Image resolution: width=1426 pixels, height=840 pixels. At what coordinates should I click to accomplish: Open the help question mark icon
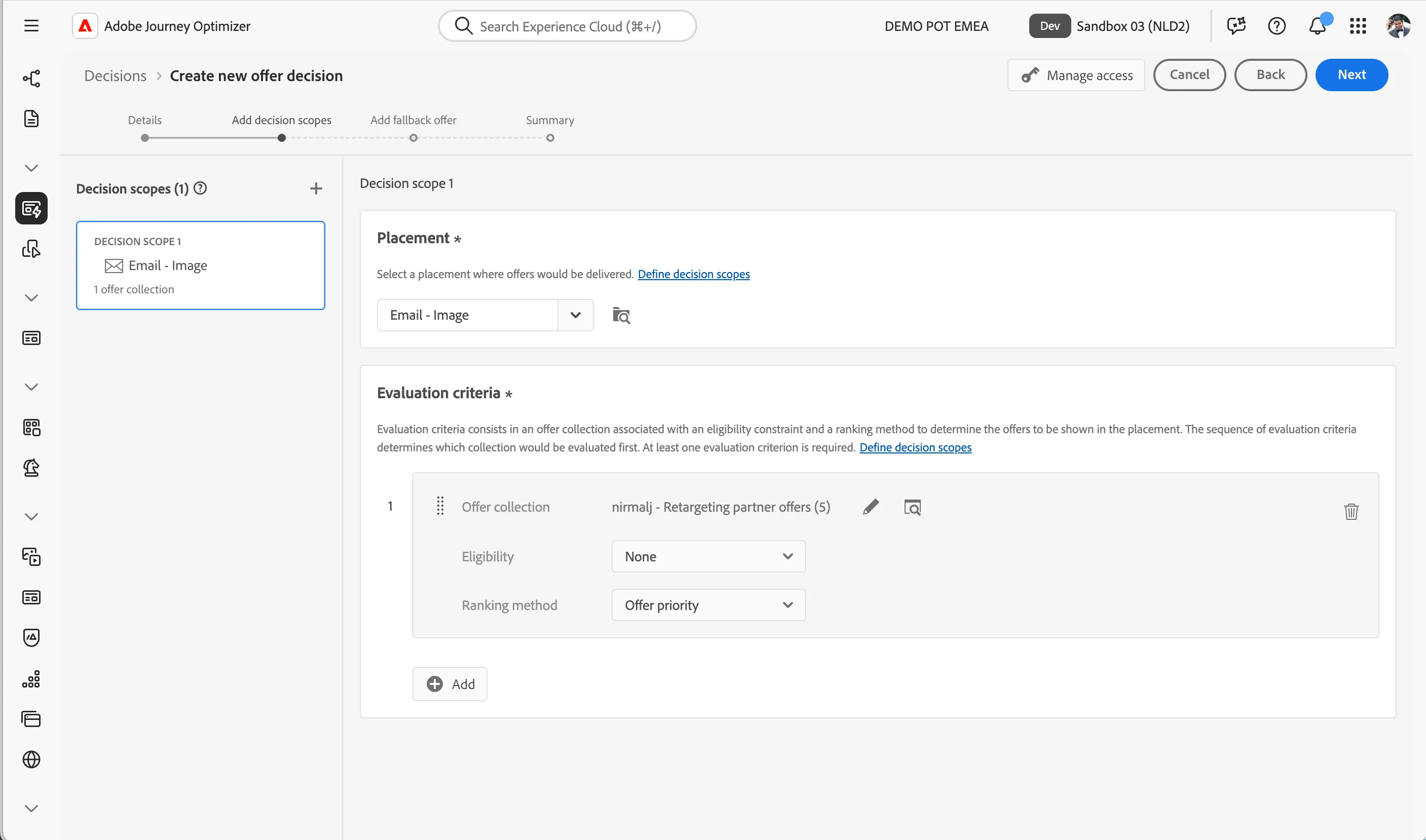point(1277,26)
